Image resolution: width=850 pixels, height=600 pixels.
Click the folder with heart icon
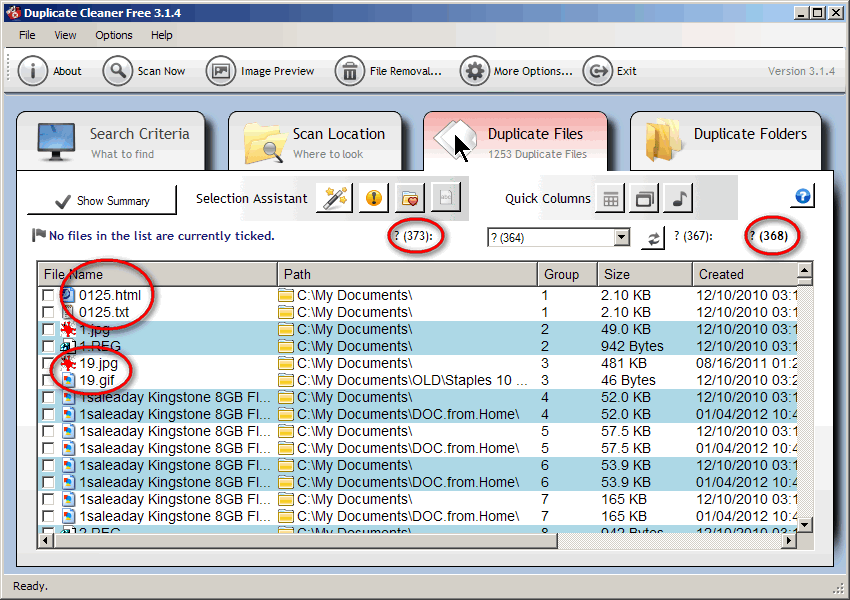[x=408, y=198]
